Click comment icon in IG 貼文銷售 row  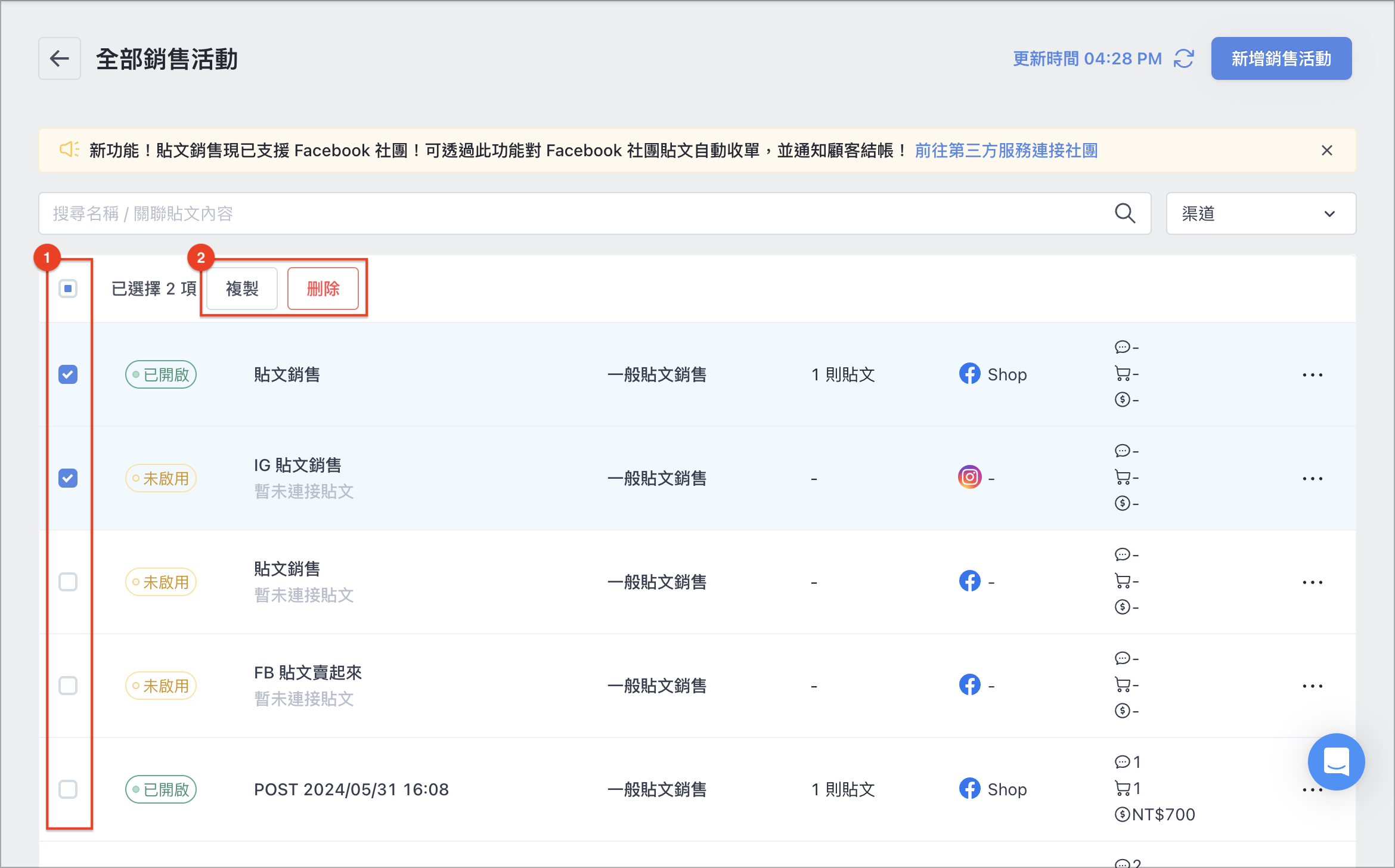pyautogui.click(x=1122, y=451)
